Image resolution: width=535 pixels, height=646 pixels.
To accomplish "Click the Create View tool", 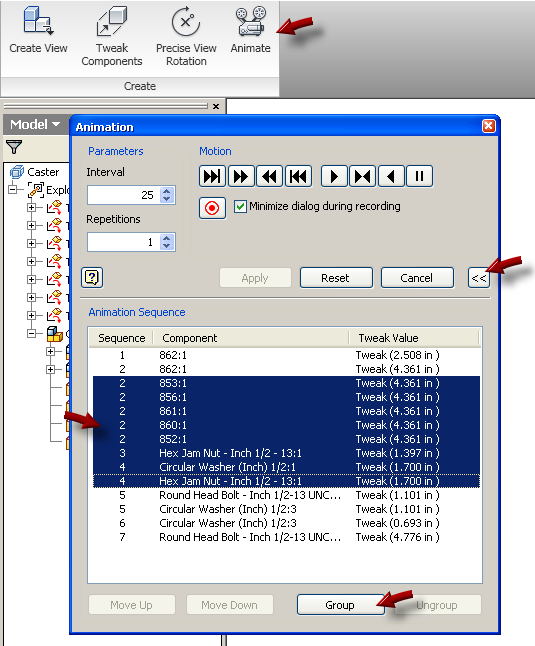I will (38, 31).
